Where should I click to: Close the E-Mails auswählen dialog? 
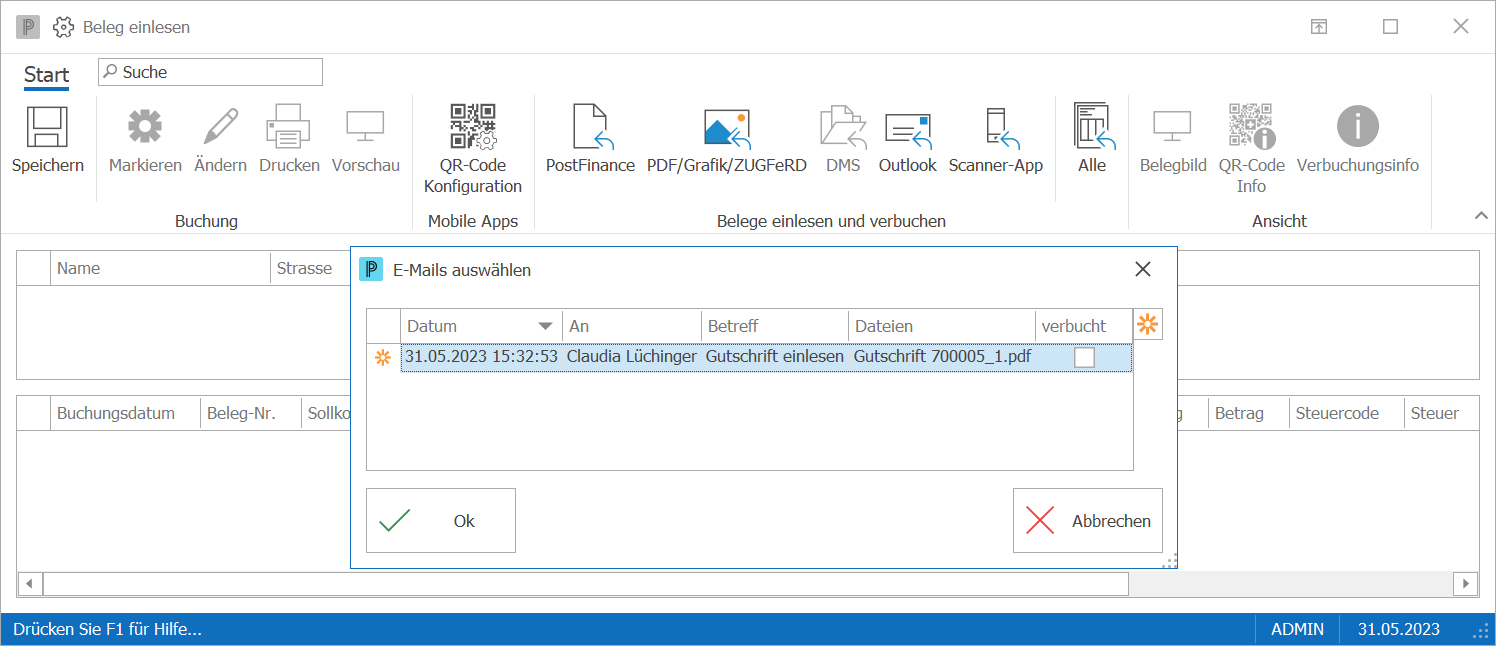point(1143,269)
